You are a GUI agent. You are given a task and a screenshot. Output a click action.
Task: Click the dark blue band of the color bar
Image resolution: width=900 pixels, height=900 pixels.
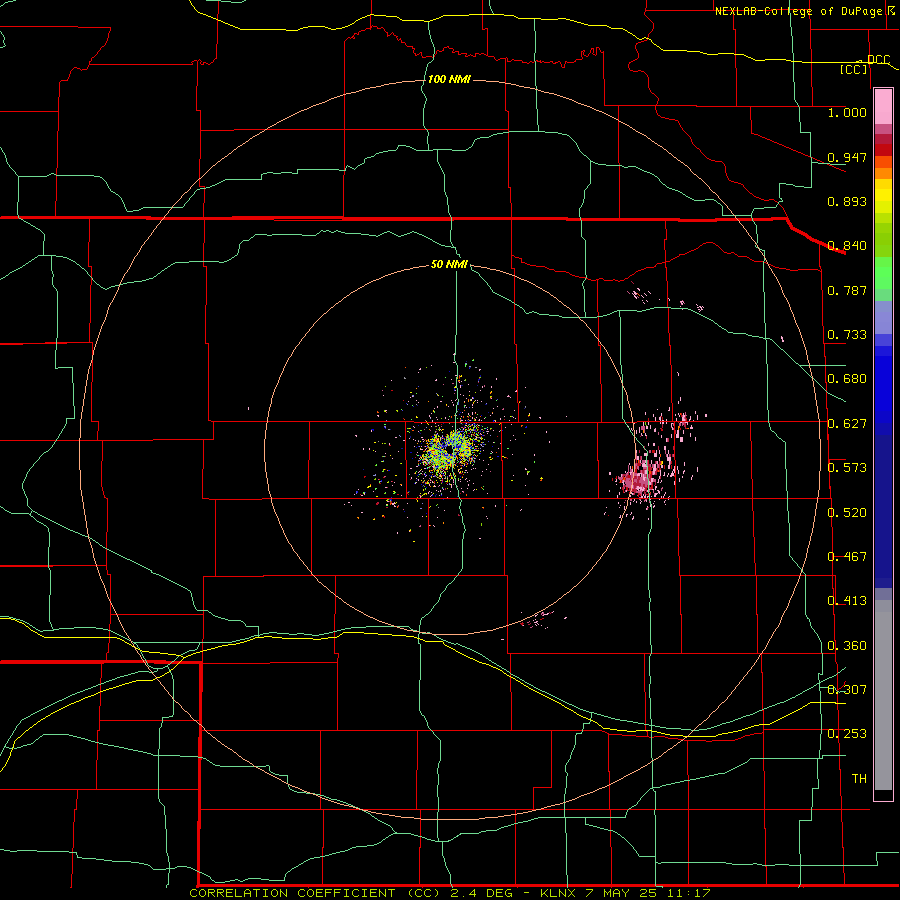[x=883, y=511]
